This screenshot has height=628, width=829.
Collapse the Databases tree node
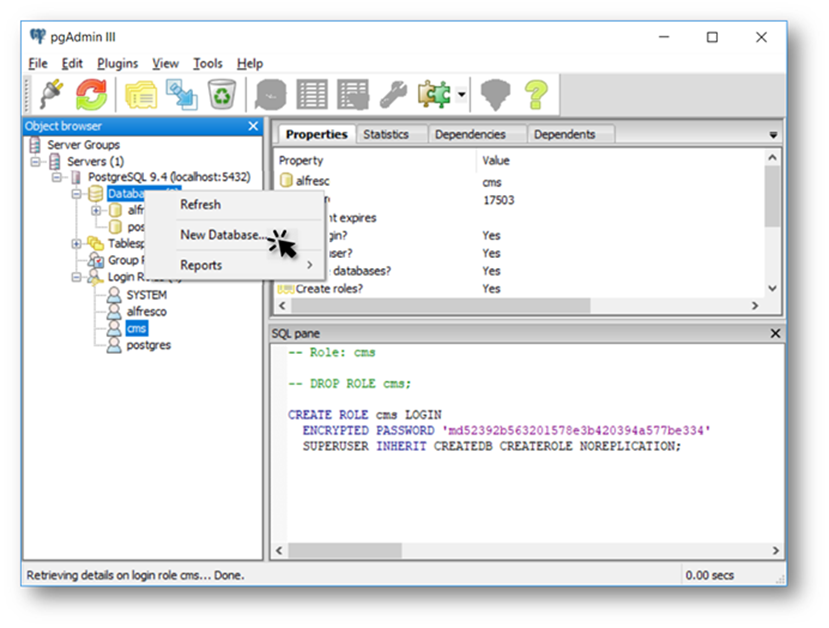(x=78, y=194)
